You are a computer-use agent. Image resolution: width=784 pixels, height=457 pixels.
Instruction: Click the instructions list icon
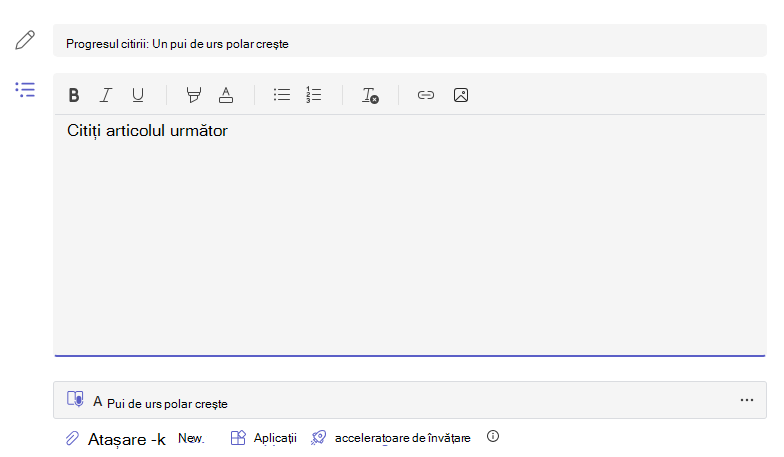tap(25, 90)
